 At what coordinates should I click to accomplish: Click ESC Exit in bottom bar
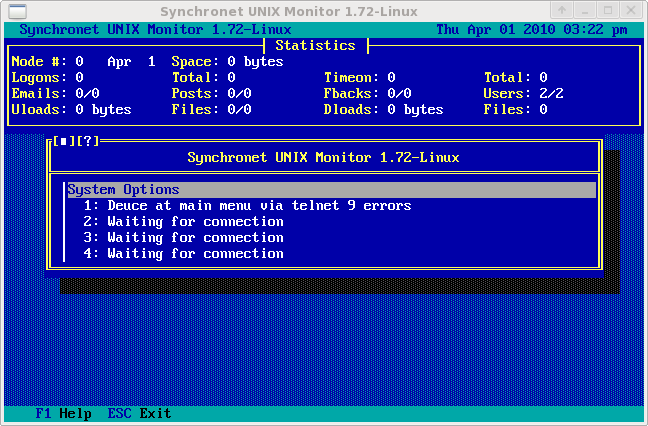(x=139, y=413)
